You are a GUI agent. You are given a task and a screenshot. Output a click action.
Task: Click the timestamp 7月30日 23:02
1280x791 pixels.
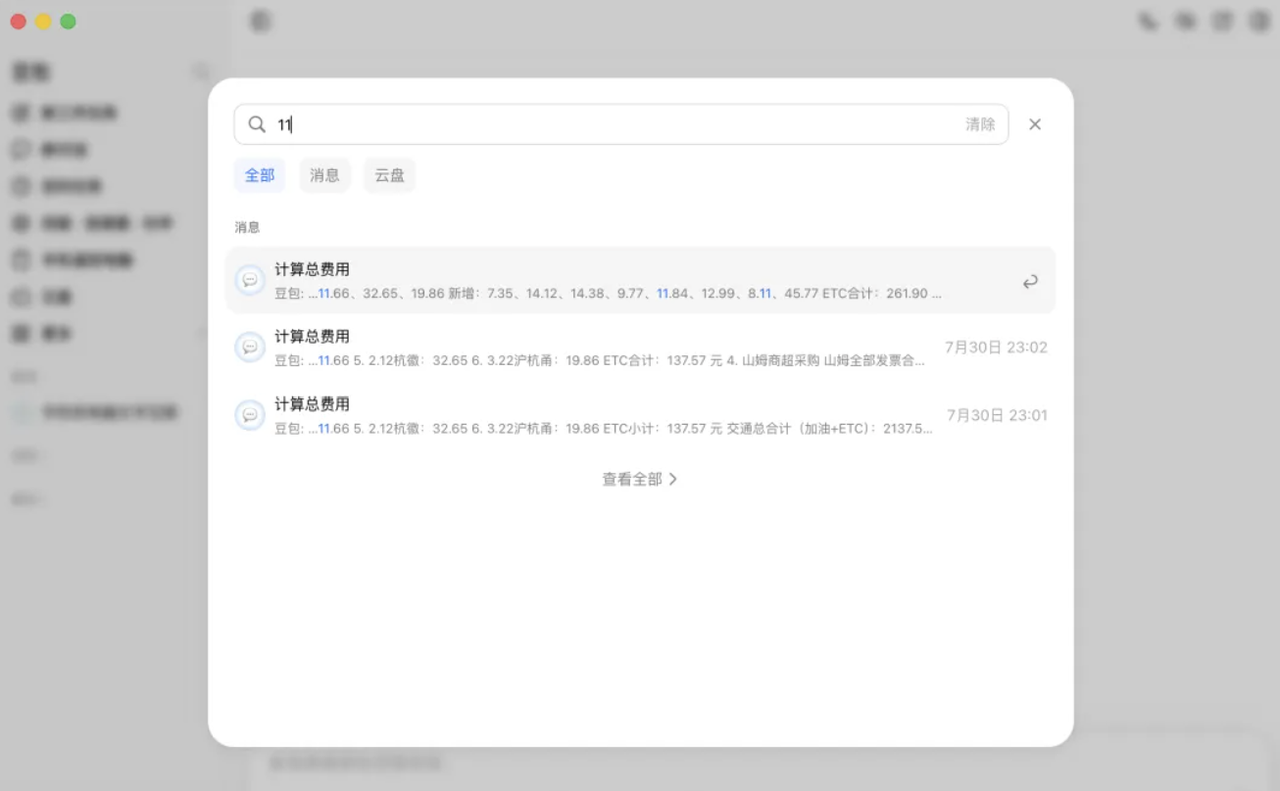click(996, 347)
